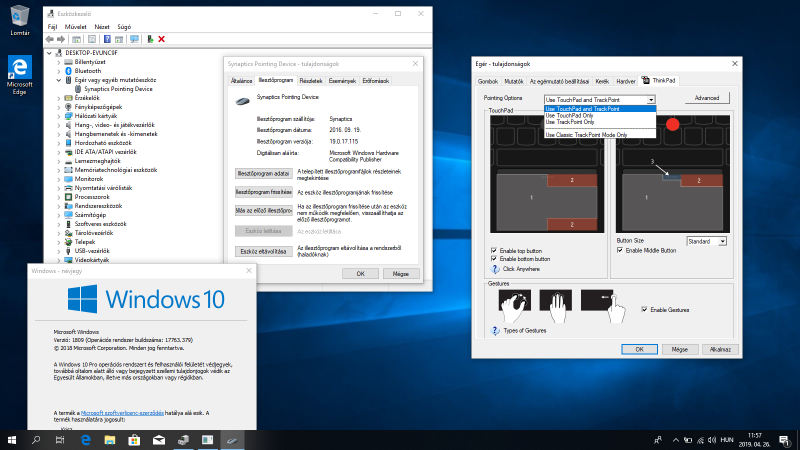
Task: Expand the Billentyűzet category
Action: [59, 62]
